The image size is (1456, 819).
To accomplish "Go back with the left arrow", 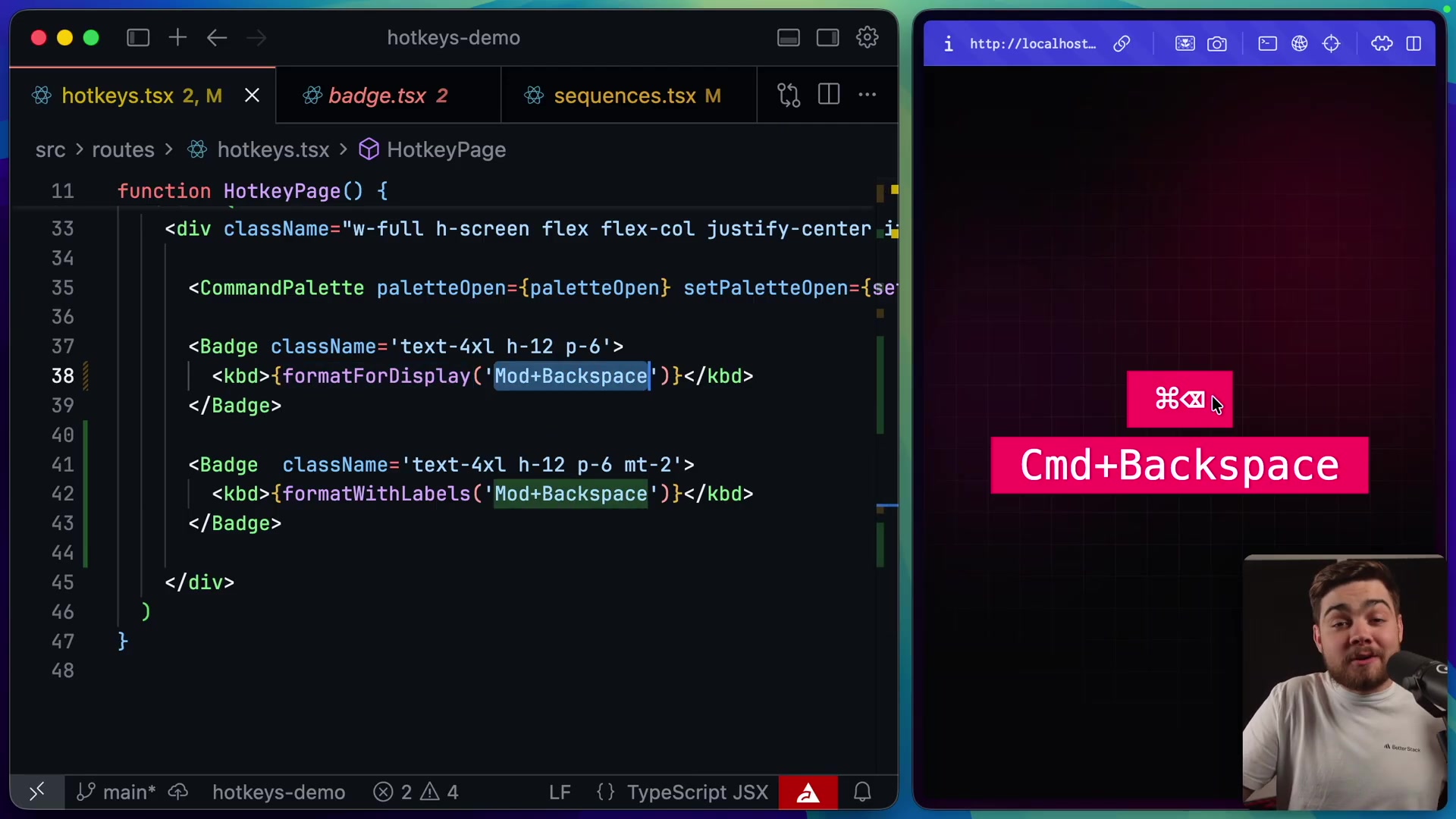I will tap(217, 38).
